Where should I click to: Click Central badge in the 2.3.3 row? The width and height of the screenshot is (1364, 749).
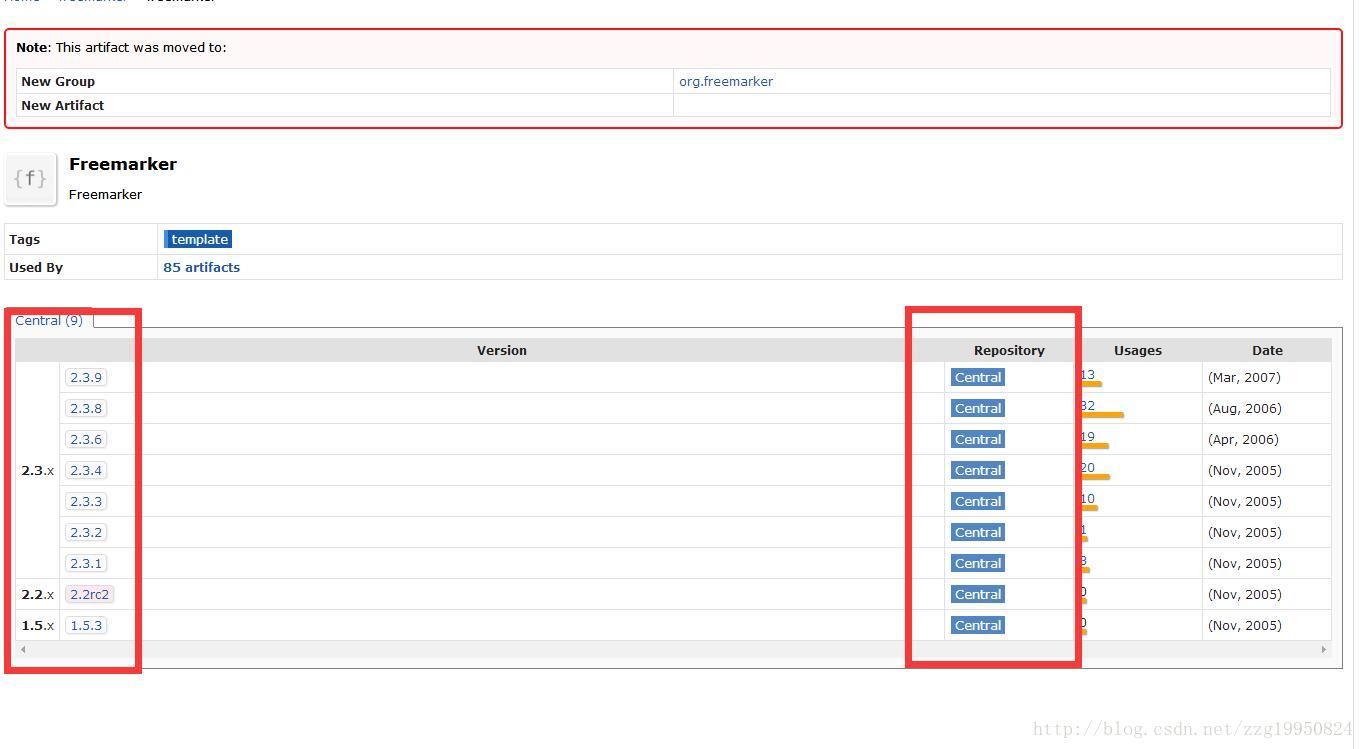coord(978,501)
